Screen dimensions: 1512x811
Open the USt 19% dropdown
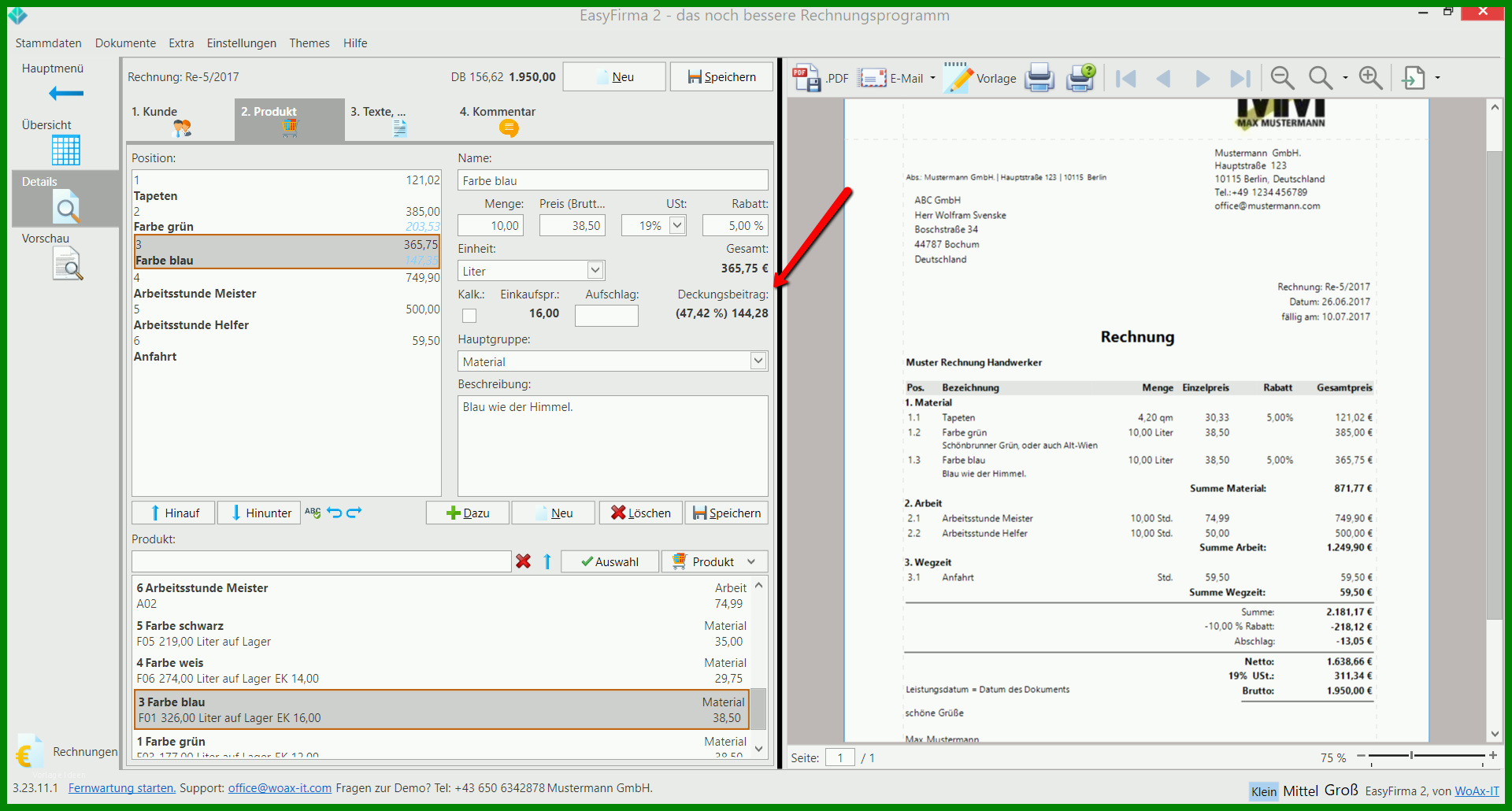click(x=677, y=225)
